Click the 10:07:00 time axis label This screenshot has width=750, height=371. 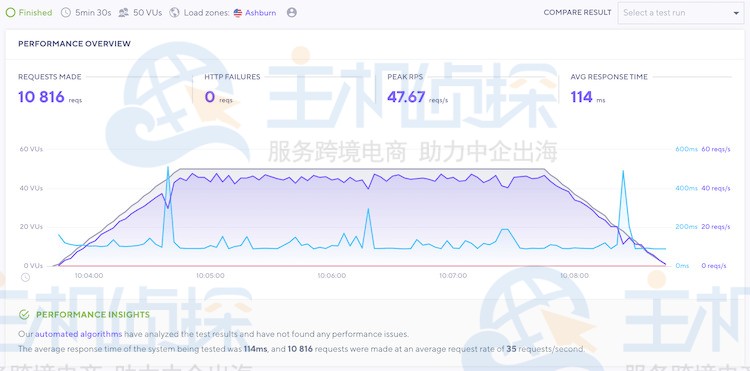click(x=453, y=276)
